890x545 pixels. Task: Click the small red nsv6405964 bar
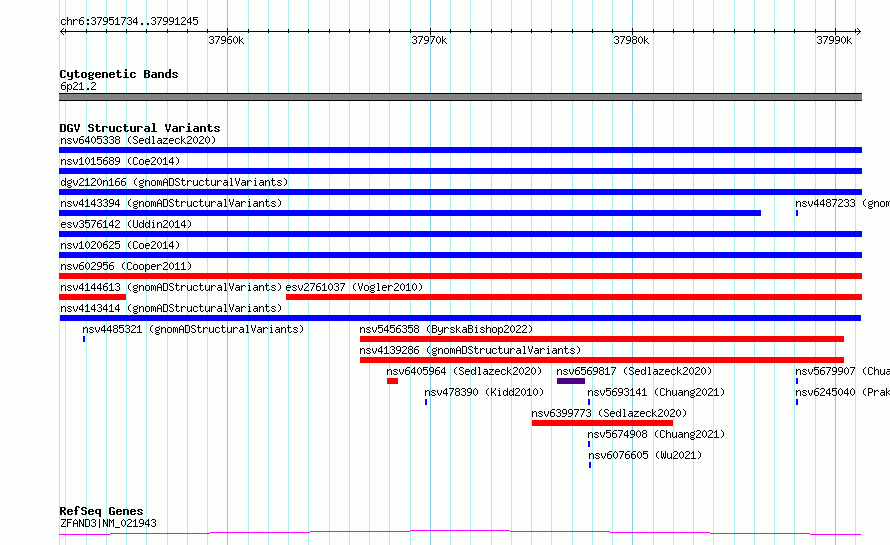point(392,381)
